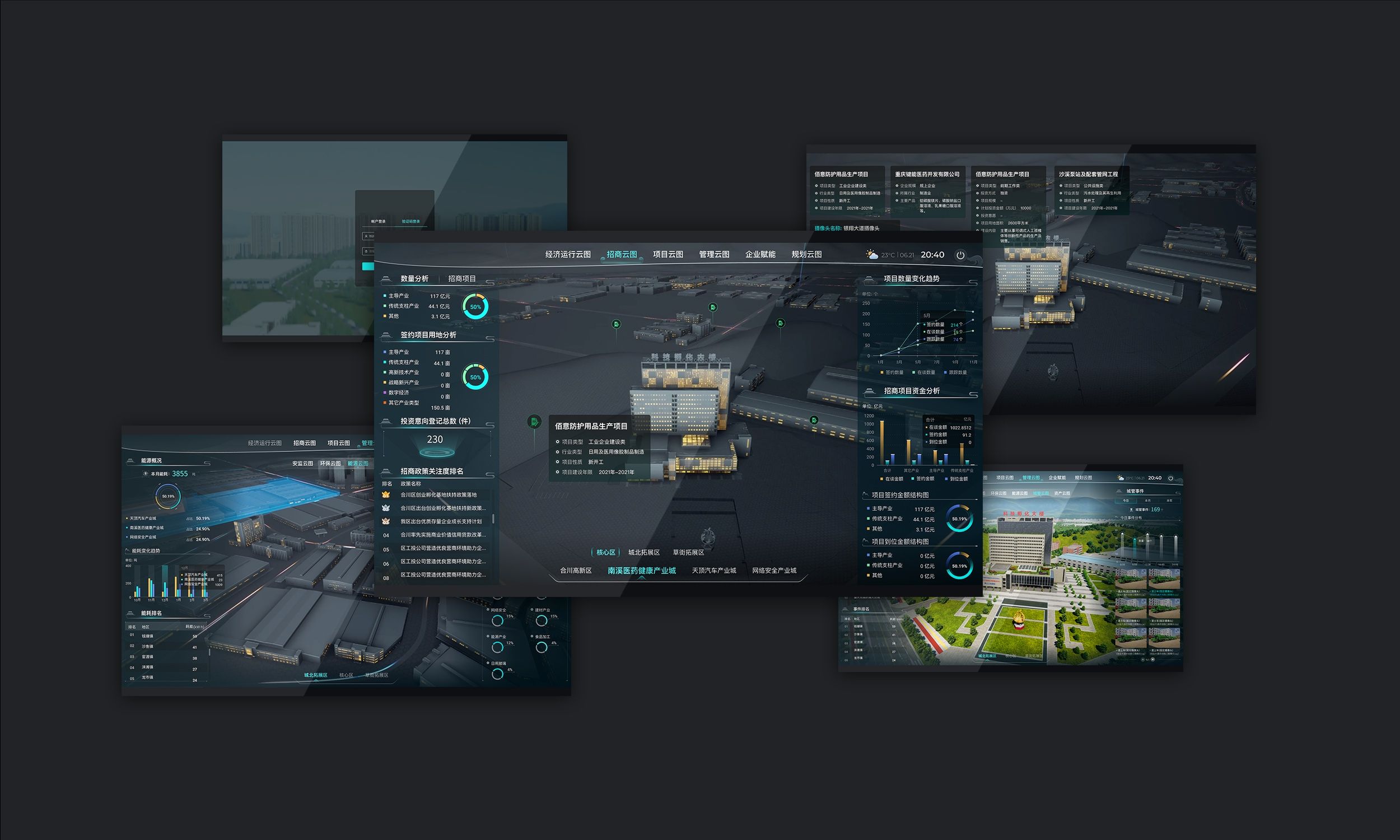Click the 50% donut beside 数量分析 data

(475, 307)
